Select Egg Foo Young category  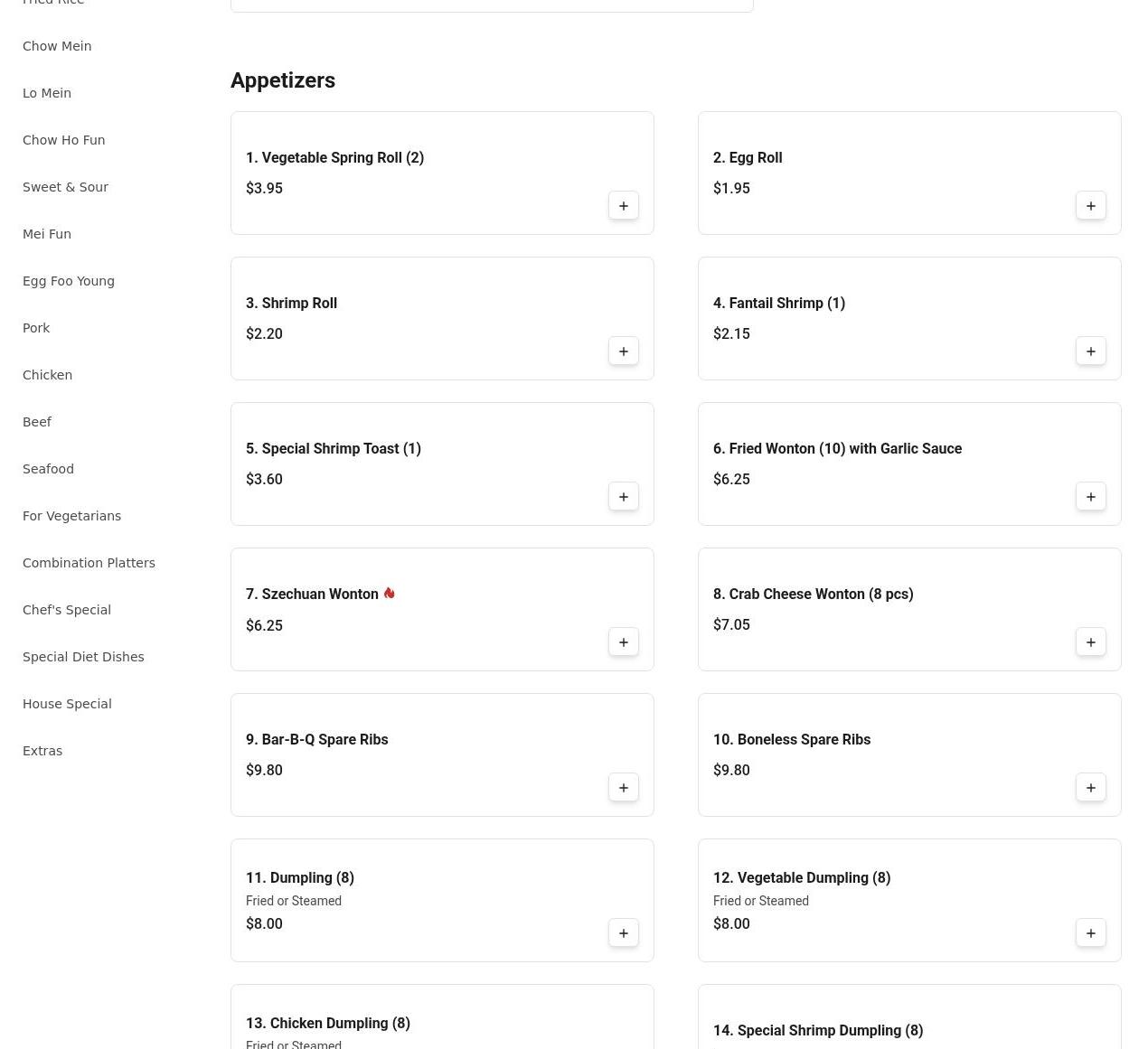[69, 281]
